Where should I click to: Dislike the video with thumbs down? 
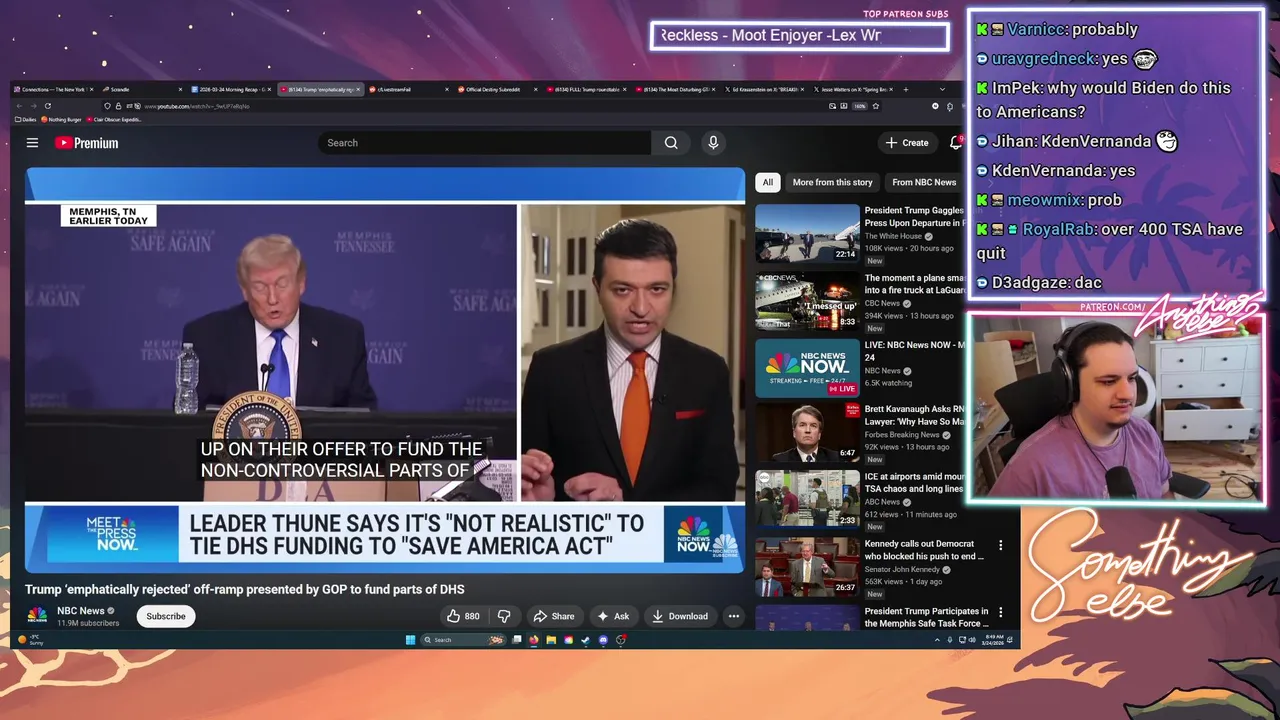pyautogui.click(x=504, y=616)
